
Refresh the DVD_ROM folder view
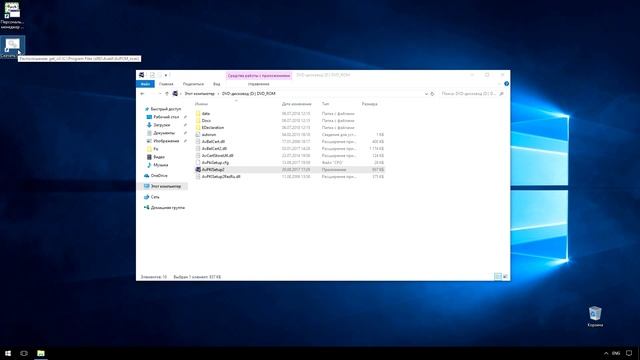(432, 94)
